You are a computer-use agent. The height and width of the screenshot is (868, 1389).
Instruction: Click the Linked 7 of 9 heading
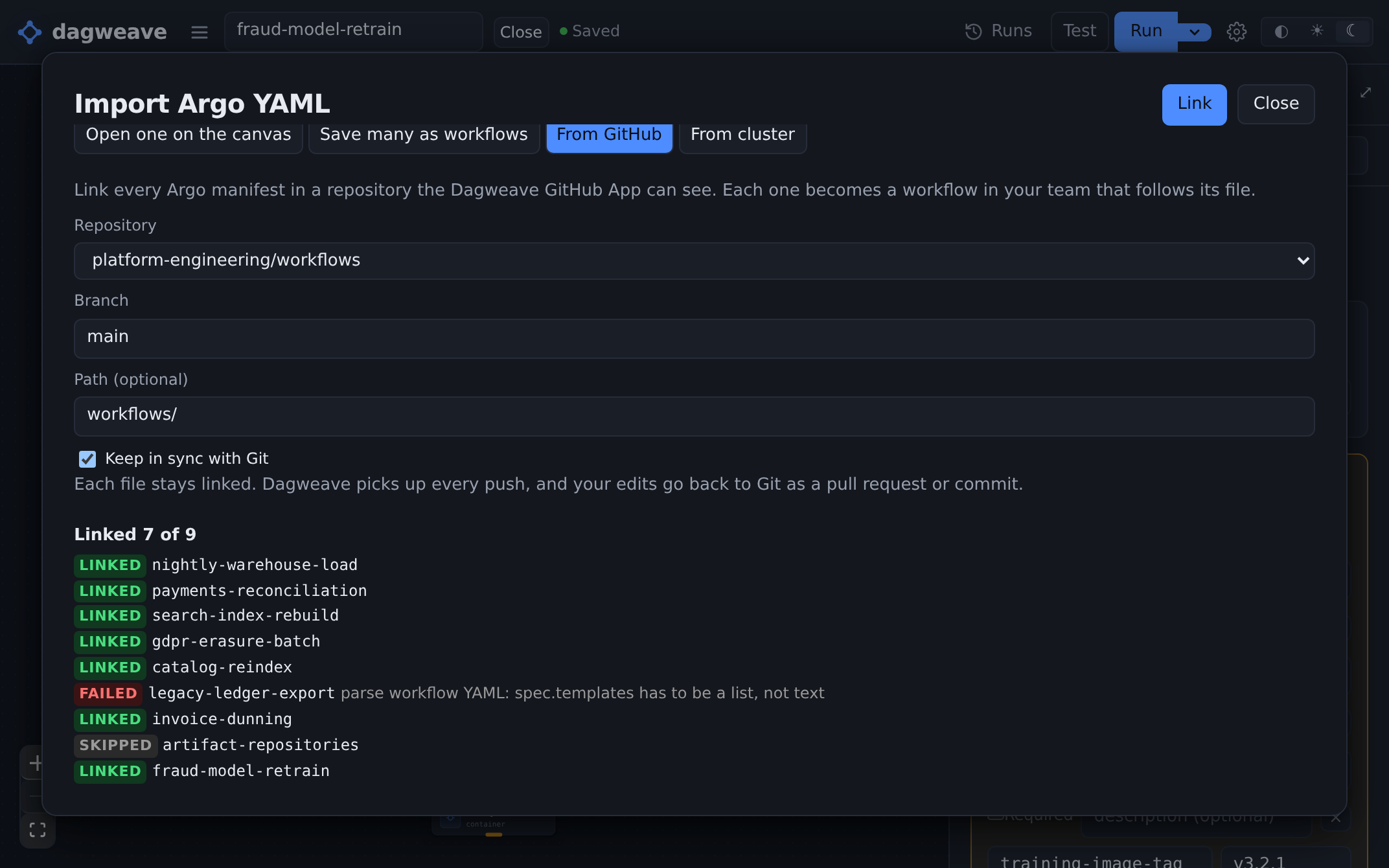coord(135,534)
